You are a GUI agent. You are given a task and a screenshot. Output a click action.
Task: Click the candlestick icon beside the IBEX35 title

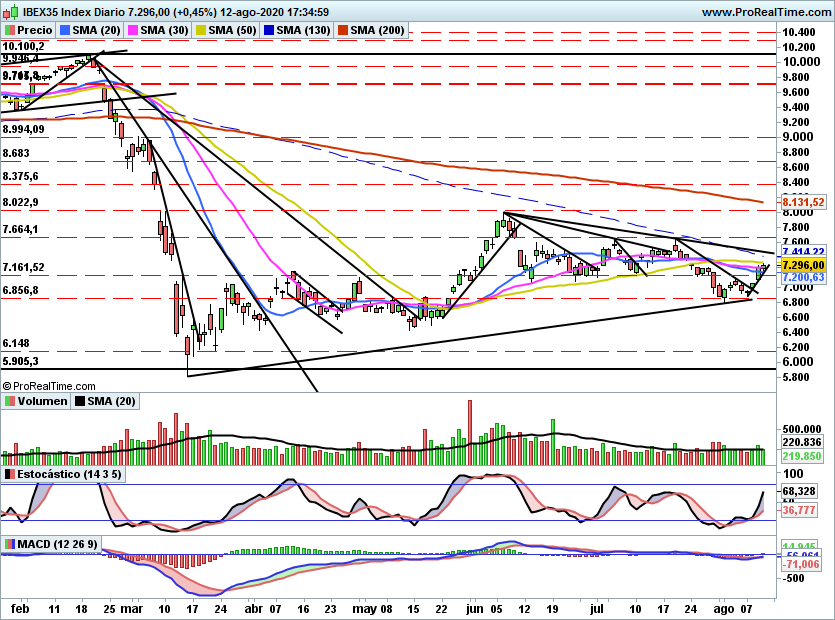(10, 12)
